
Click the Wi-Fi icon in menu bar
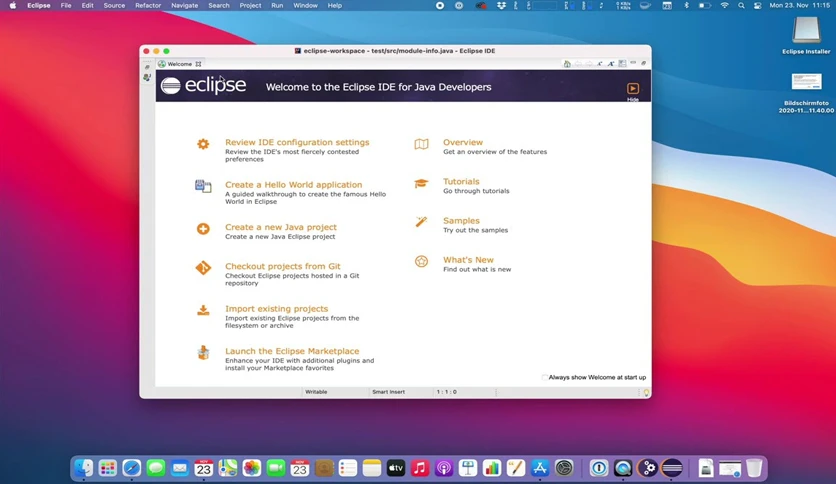pyautogui.click(x=724, y=5)
